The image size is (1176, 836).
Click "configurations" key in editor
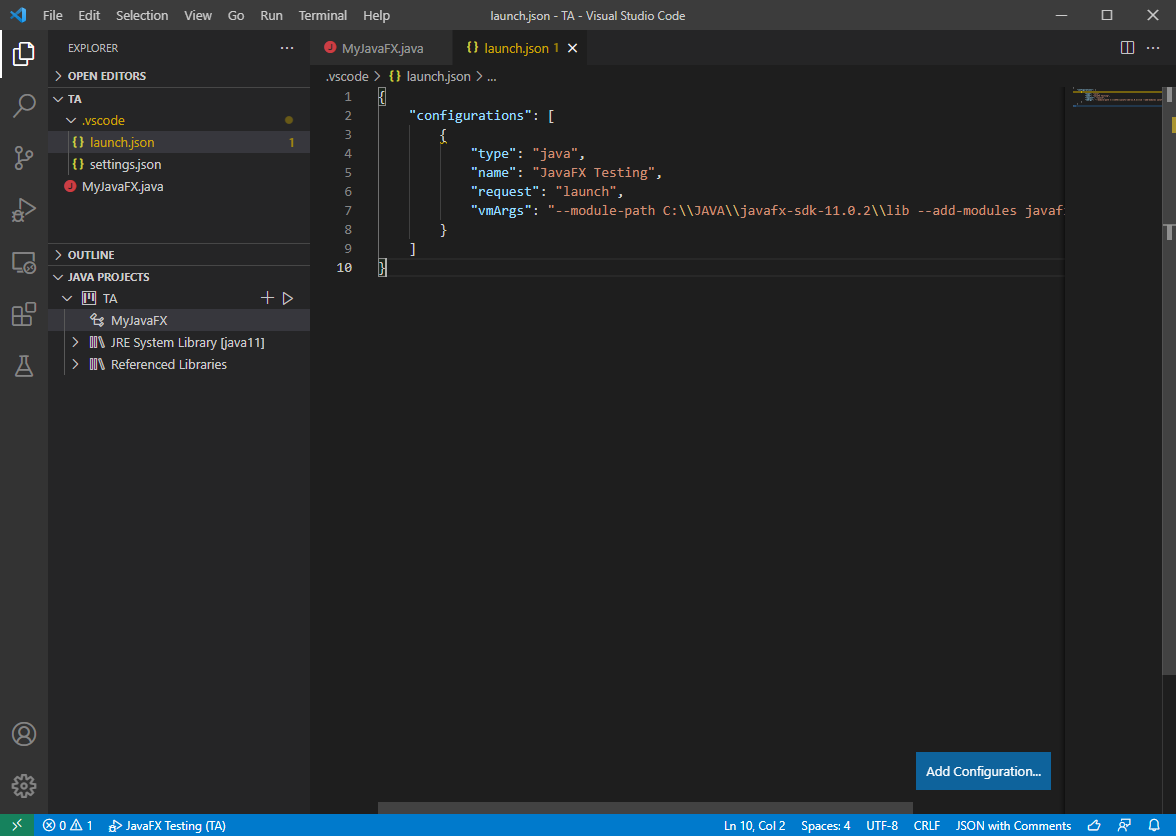point(470,115)
